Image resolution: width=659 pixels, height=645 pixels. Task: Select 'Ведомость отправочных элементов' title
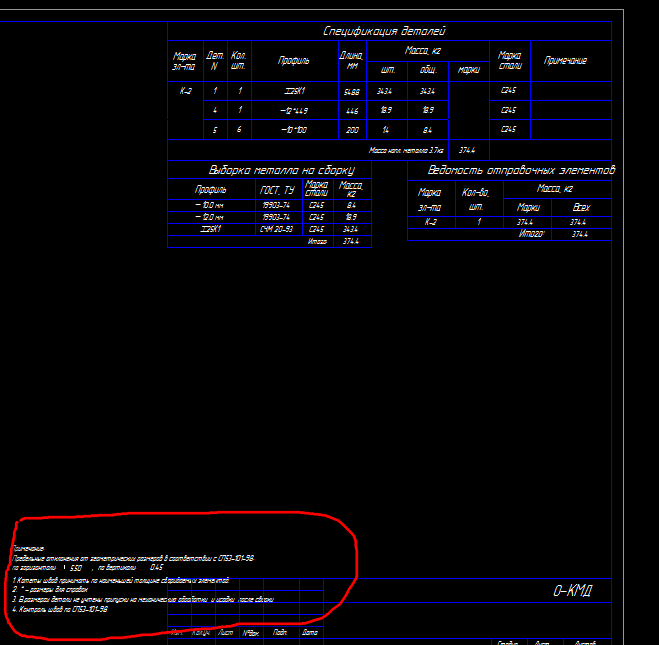[521, 170]
